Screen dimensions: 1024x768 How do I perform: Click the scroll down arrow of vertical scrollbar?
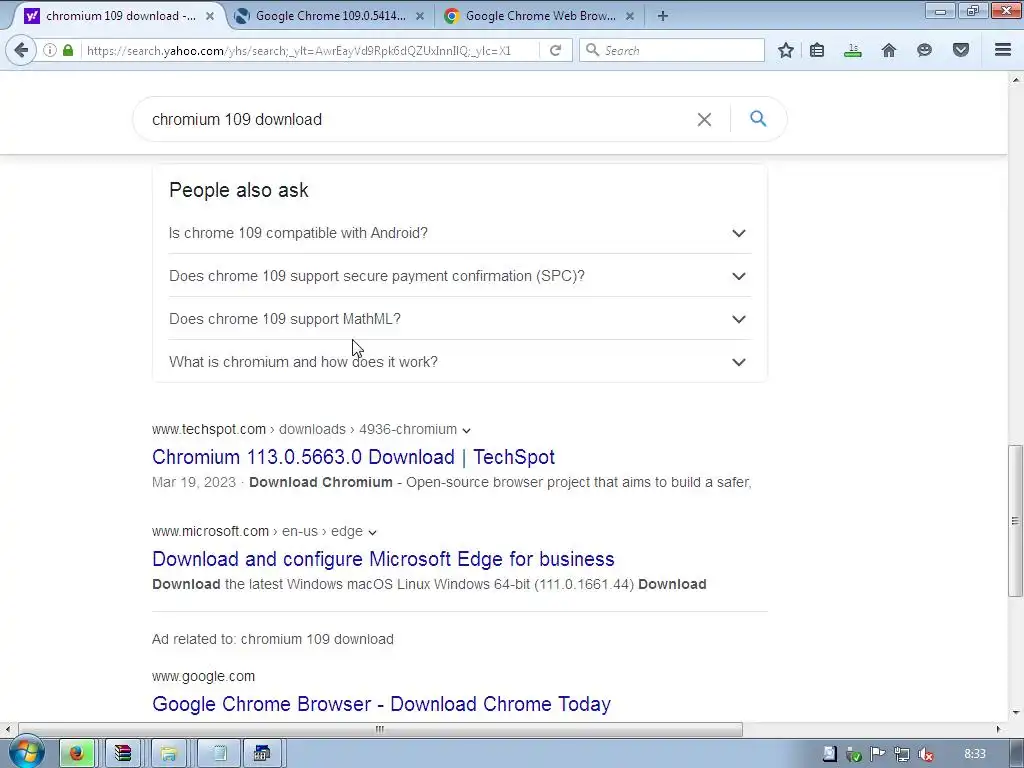coord(1015,712)
